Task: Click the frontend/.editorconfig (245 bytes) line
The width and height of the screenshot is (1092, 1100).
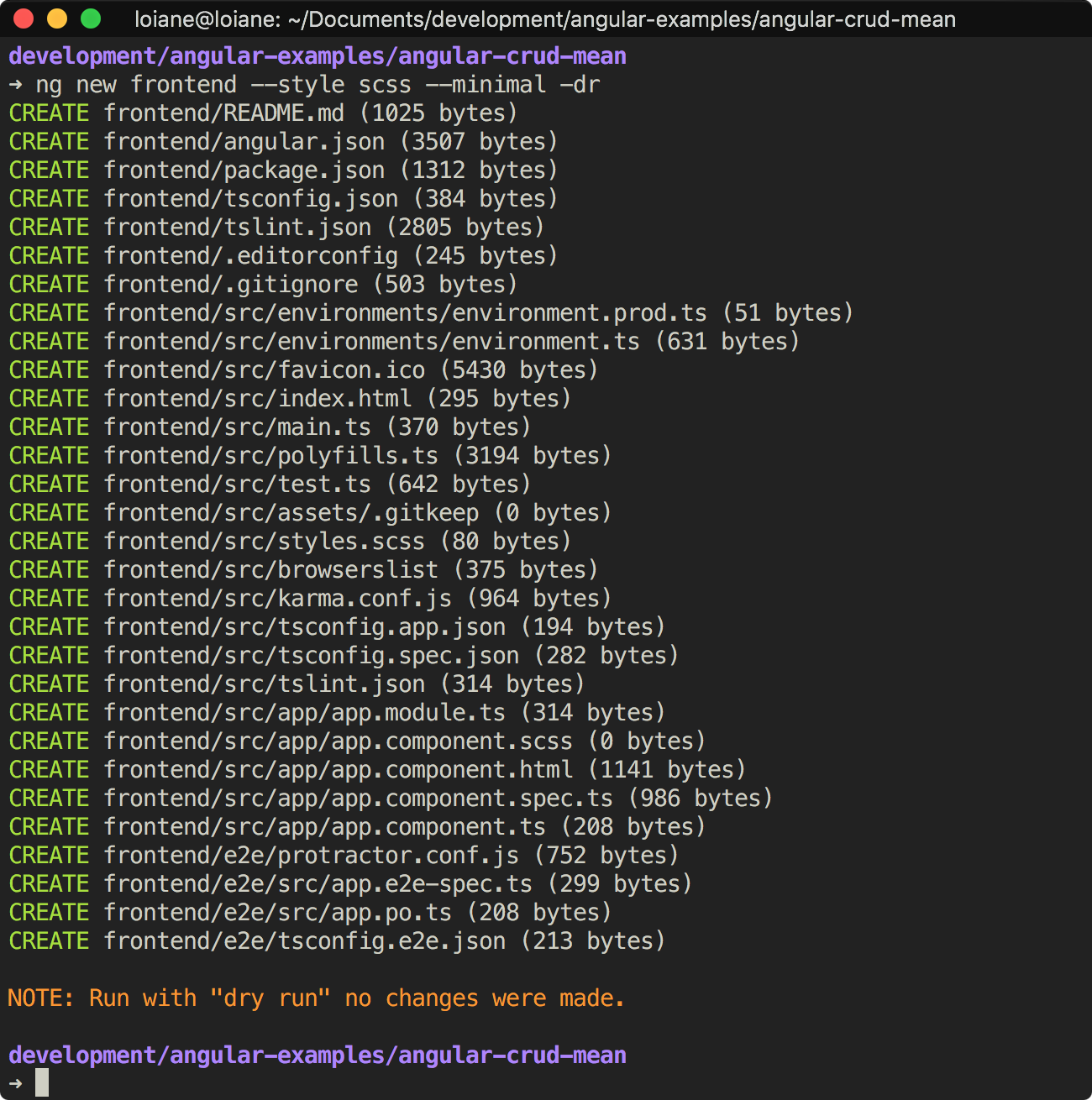Action: (x=283, y=256)
